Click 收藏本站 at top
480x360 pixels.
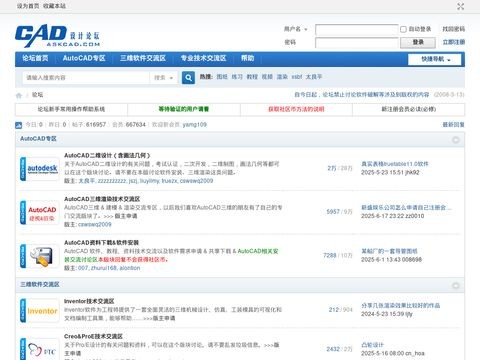[54, 6]
